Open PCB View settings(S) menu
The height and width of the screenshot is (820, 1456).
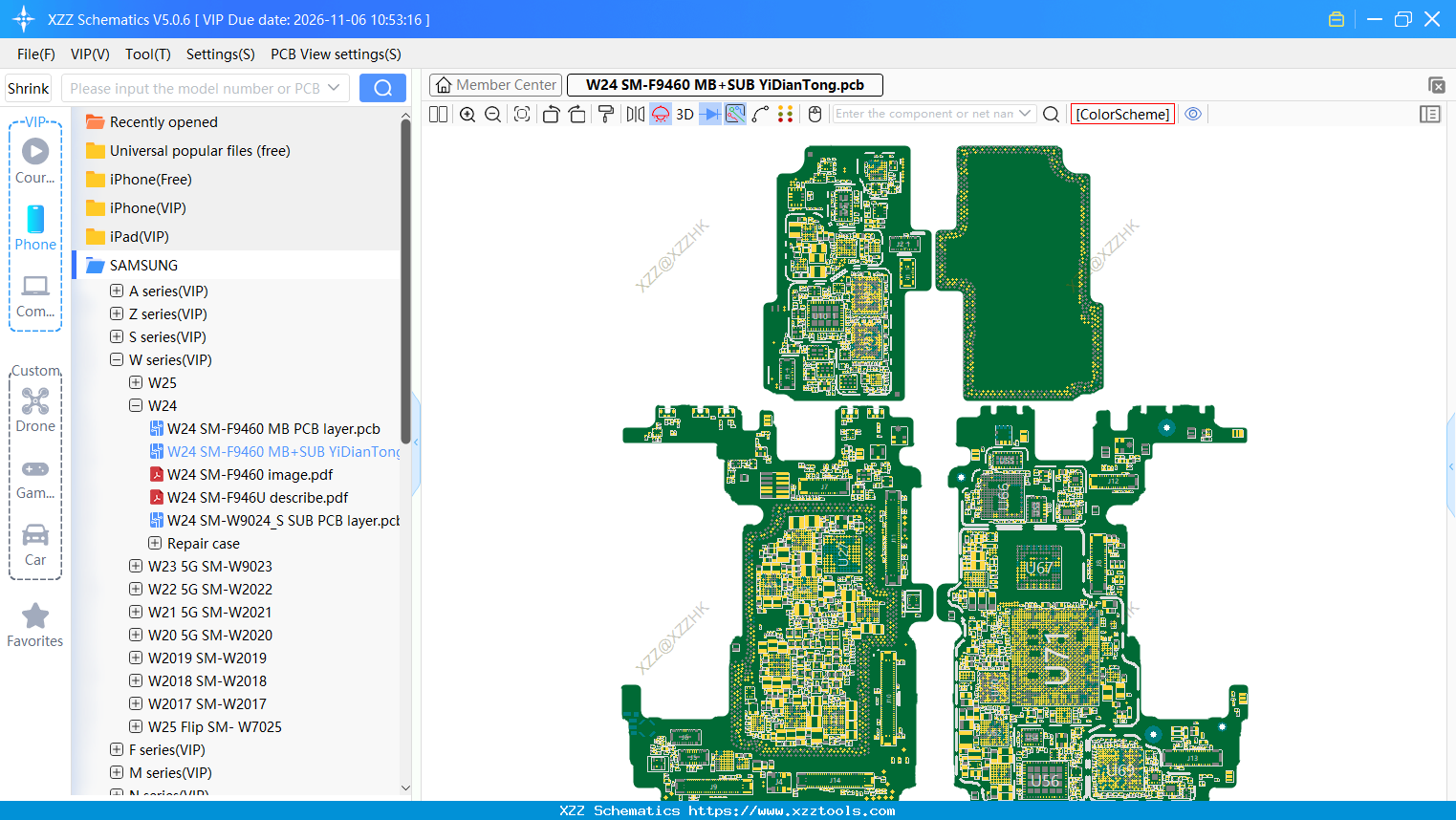point(335,54)
